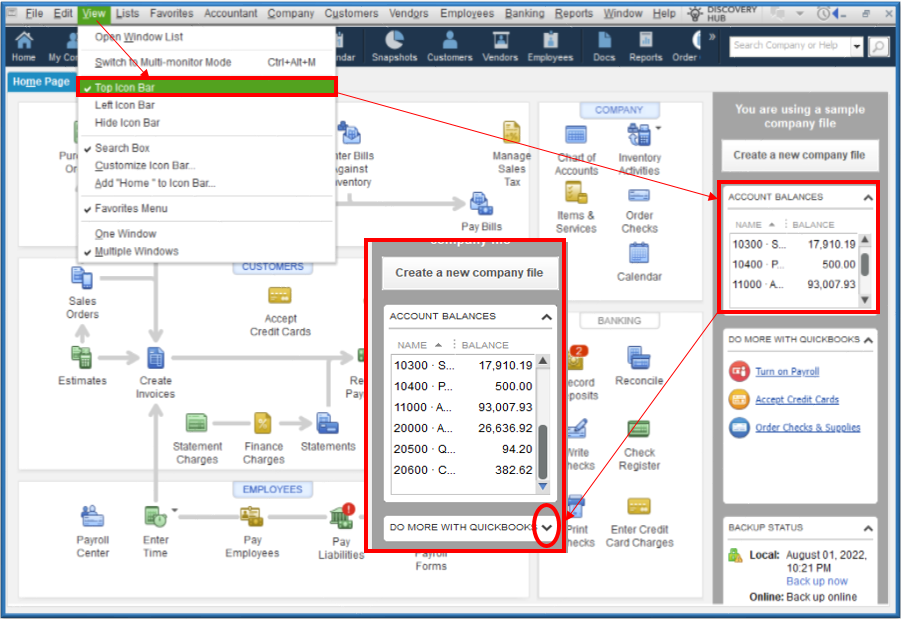Click Create a new company file button
901x619 pixels.
pos(799,155)
